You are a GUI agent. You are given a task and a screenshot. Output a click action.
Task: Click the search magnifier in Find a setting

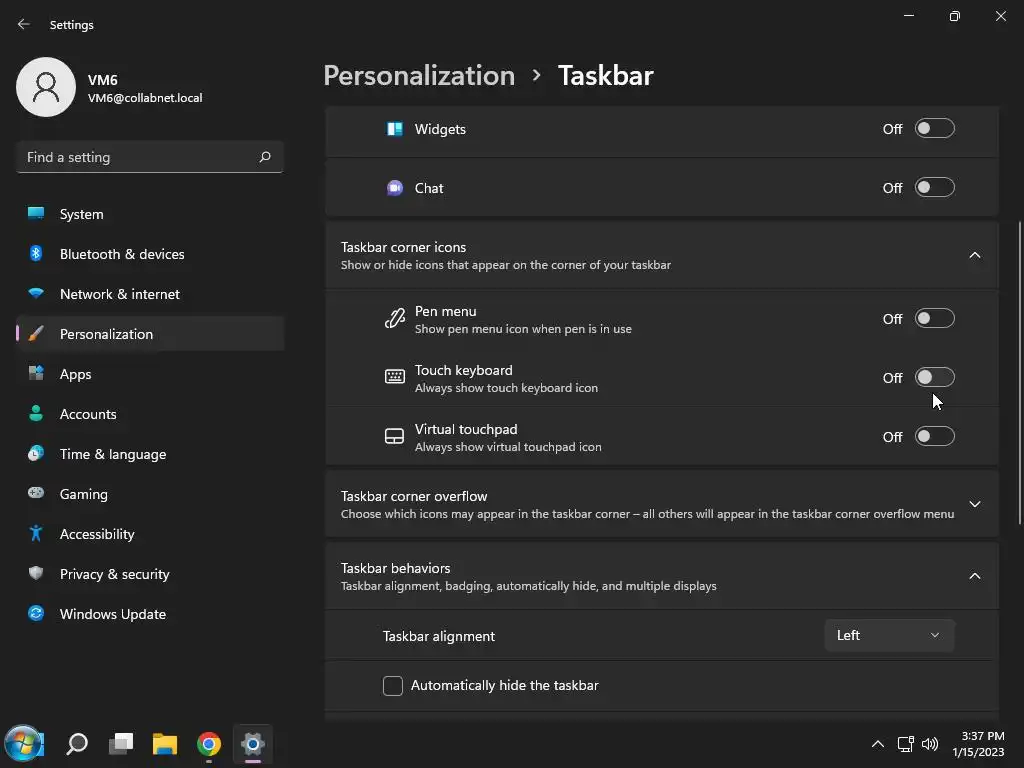(x=264, y=157)
